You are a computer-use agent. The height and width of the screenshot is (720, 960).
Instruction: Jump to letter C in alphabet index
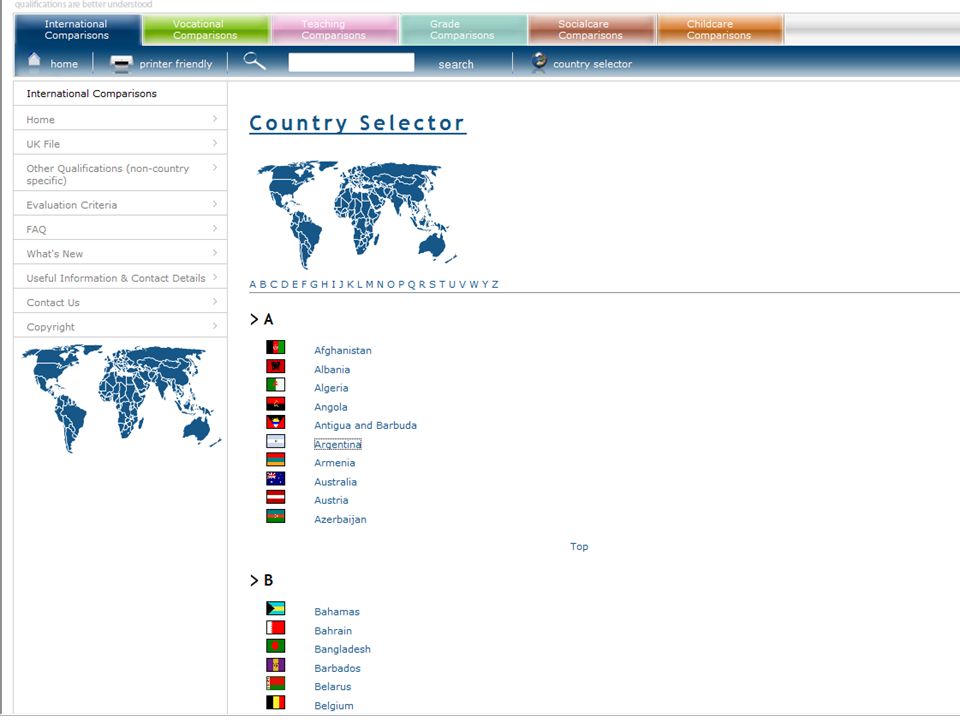click(x=274, y=284)
